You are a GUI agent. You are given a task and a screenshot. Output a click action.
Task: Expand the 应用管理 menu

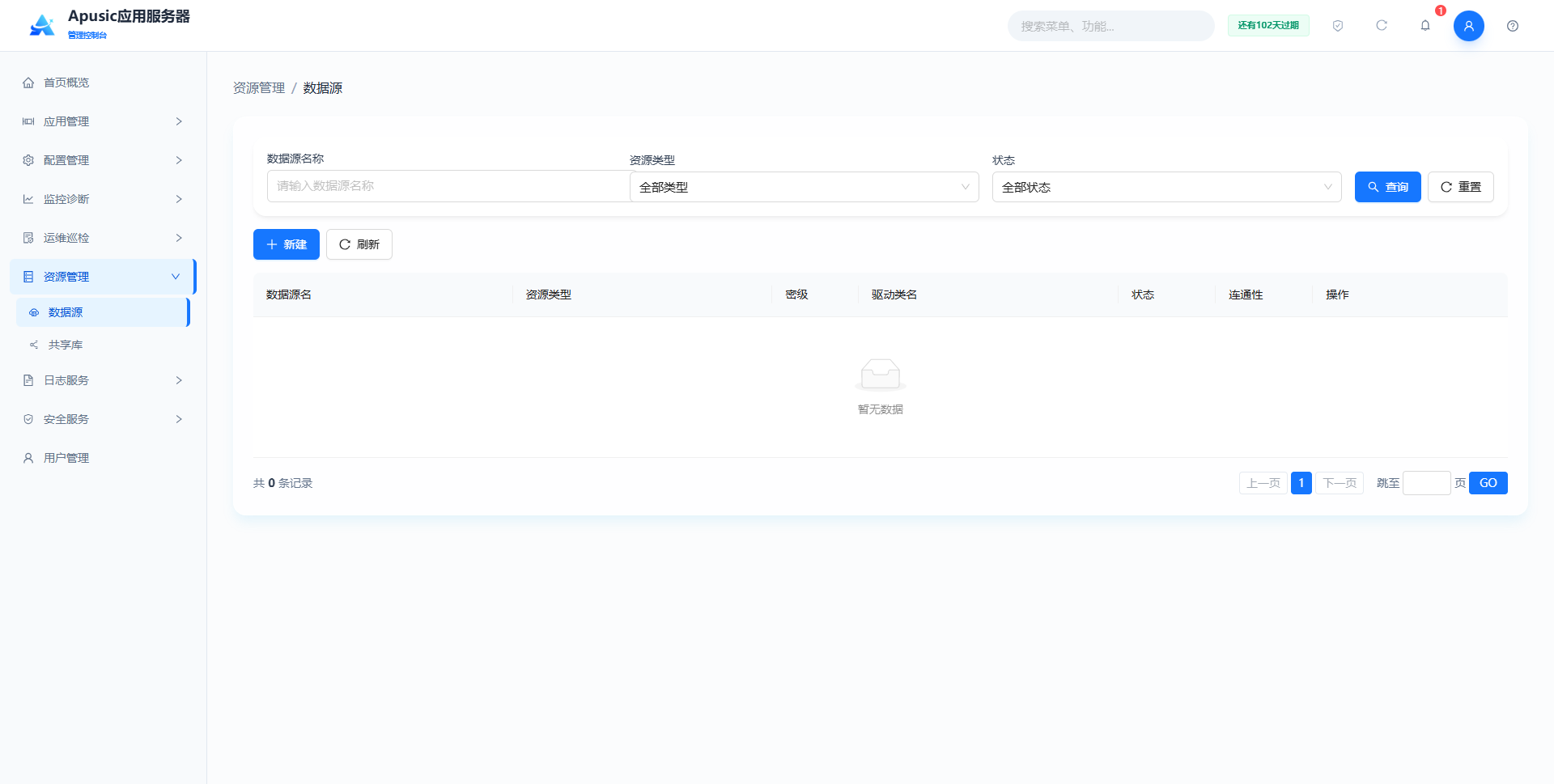(x=103, y=121)
